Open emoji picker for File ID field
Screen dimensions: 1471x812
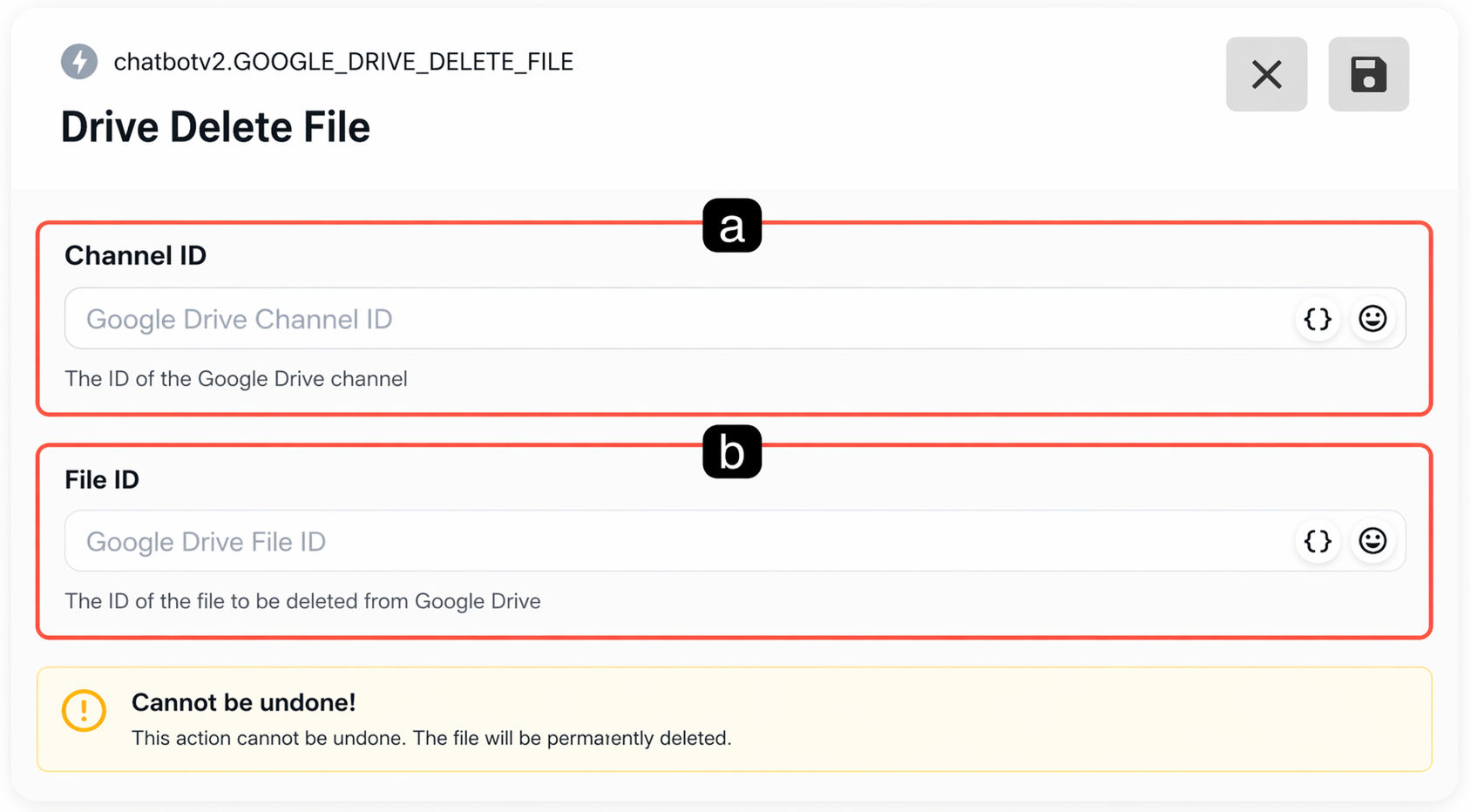tap(1373, 541)
